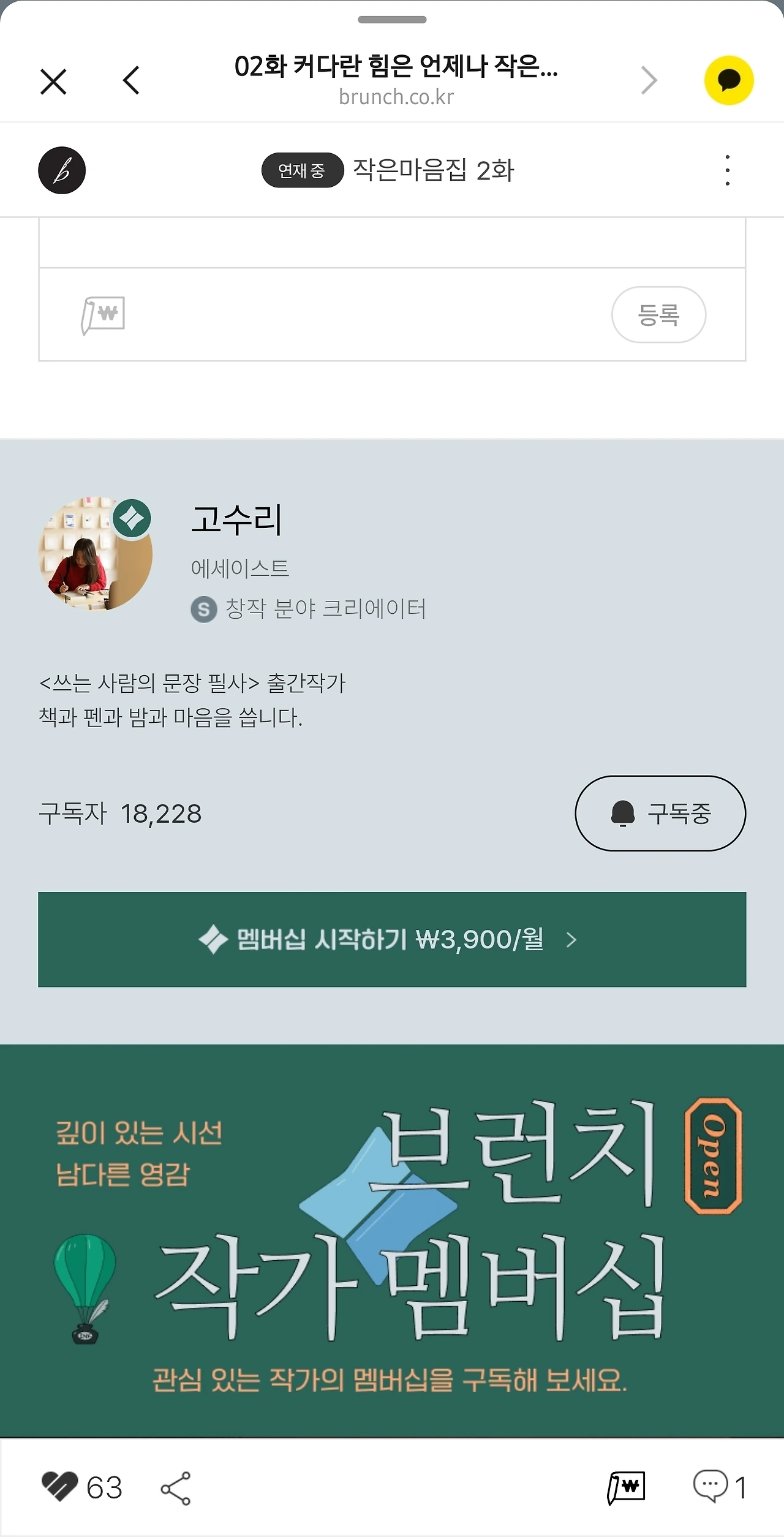Viewport: 784px width, 1537px height.
Task: Tap the 연재 중 series badge
Action: point(302,170)
